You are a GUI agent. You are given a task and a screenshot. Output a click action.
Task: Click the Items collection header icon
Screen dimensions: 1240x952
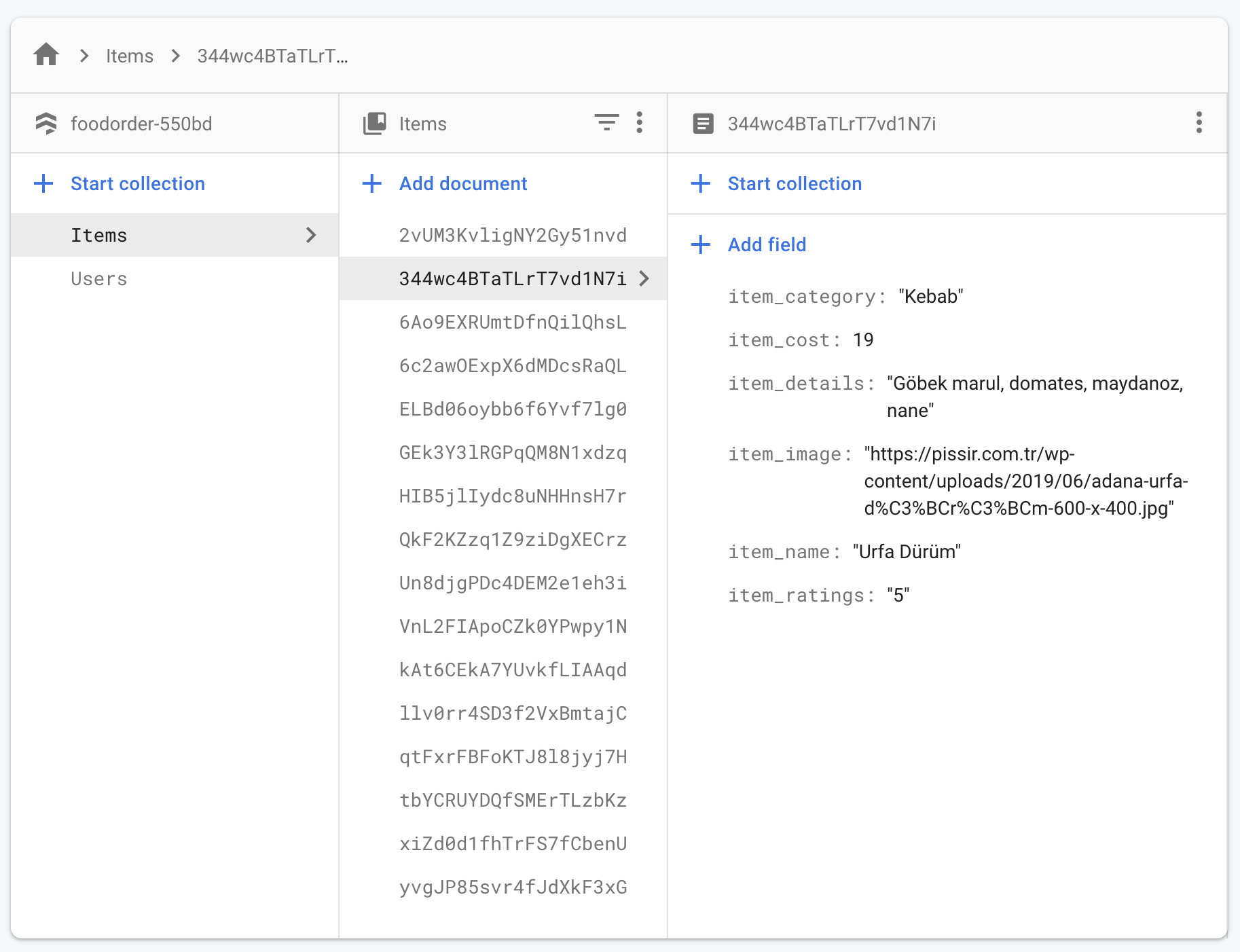pyautogui.click(x=374, y=124)
